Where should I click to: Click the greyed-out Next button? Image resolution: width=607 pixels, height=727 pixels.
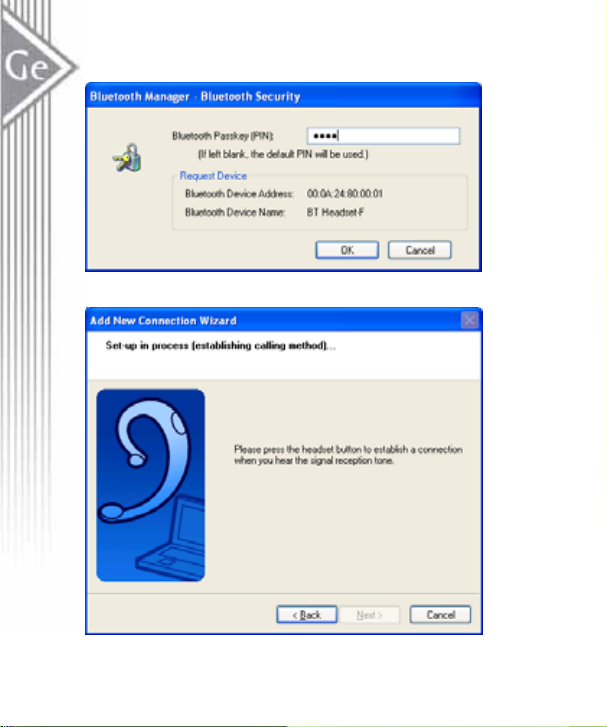(x=370, y=615)
